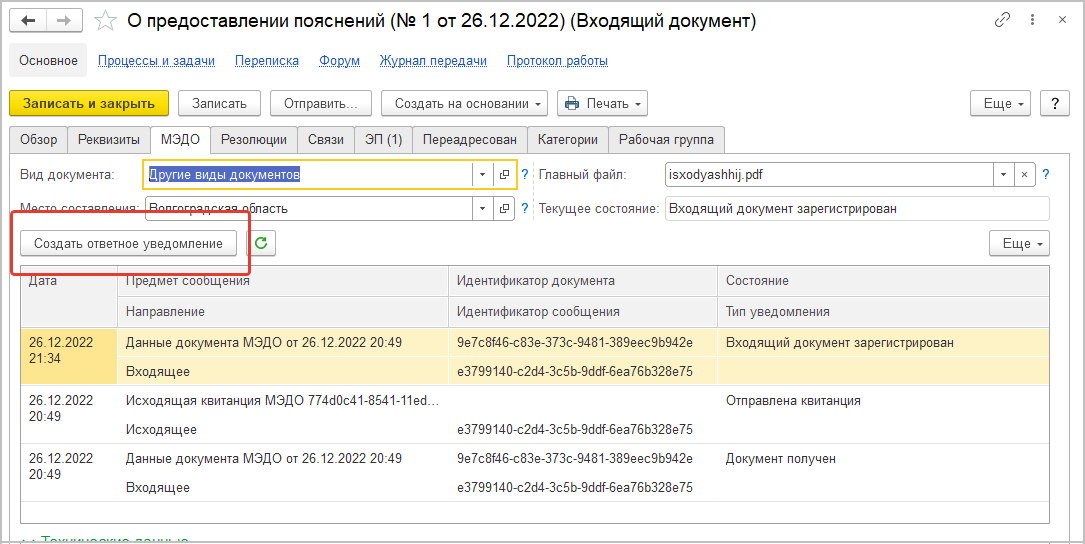
Task: Open the Вид документа field's open-form icon
Action: 504,175
